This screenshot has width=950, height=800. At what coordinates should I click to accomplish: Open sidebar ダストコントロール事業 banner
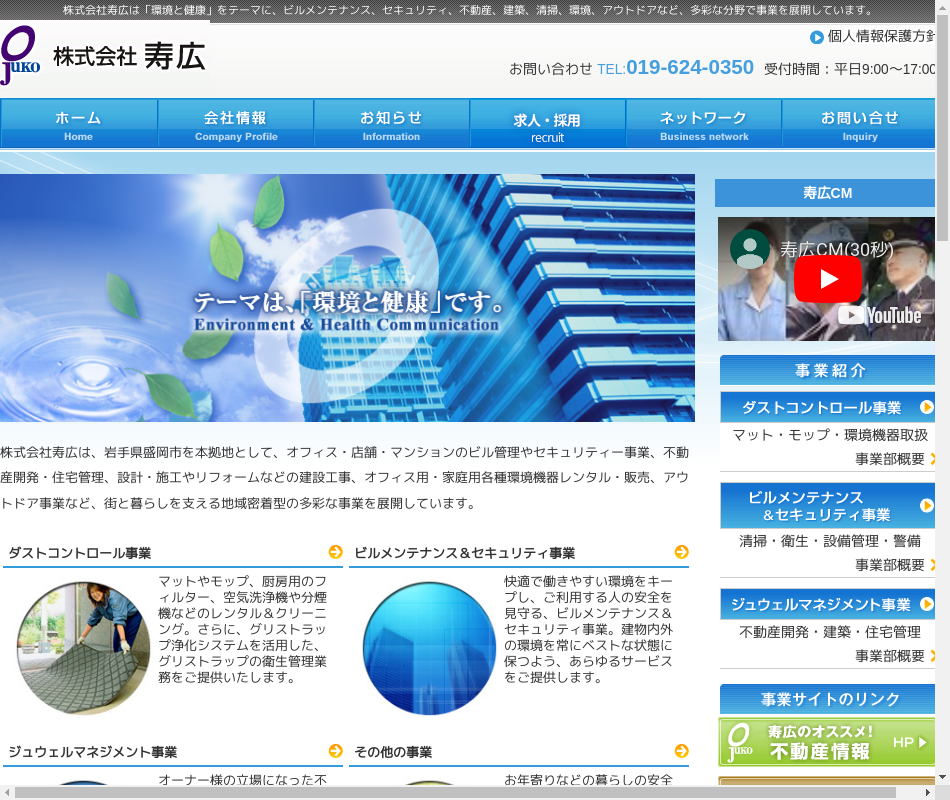coord(828,407)
